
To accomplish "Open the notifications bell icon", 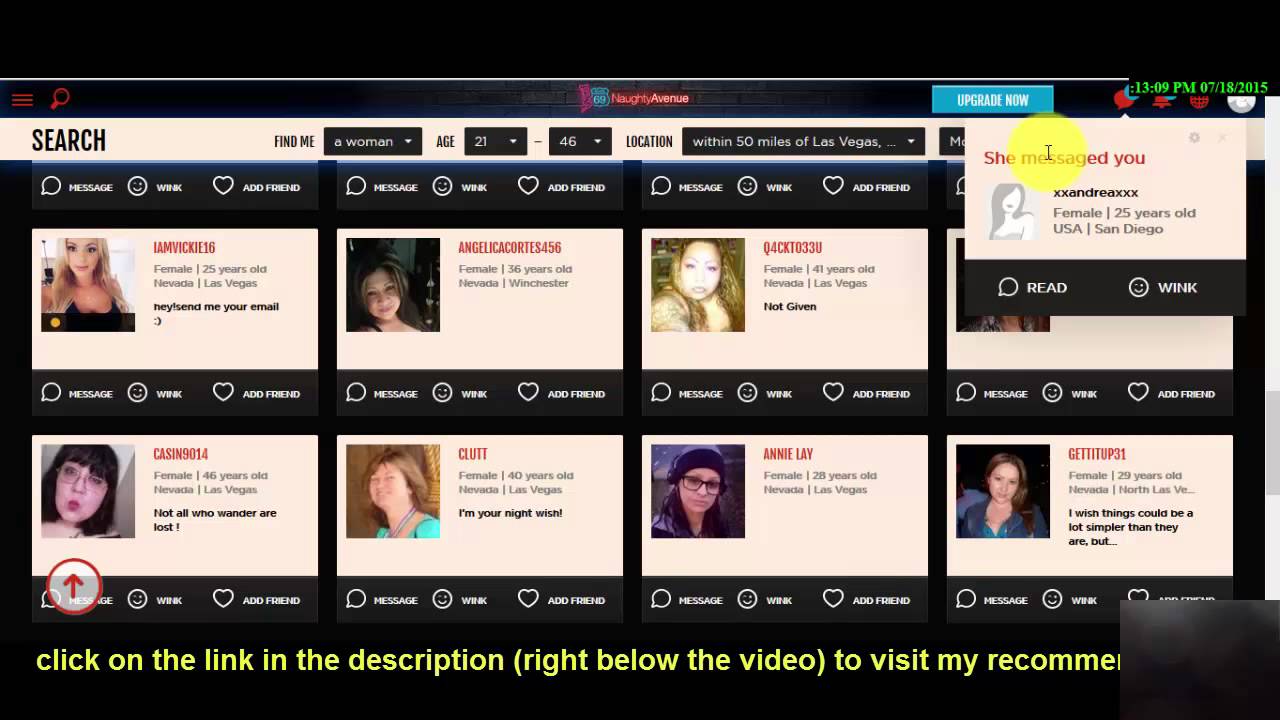I will point(1162,98).
